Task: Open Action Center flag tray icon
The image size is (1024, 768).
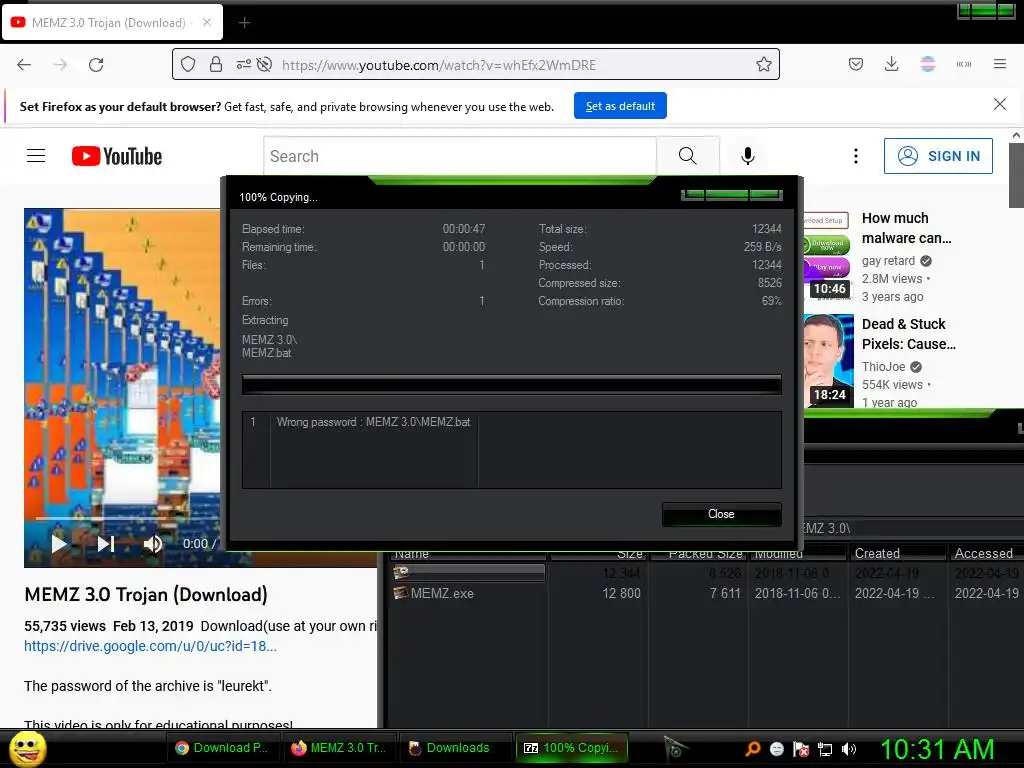Action: 801,748
